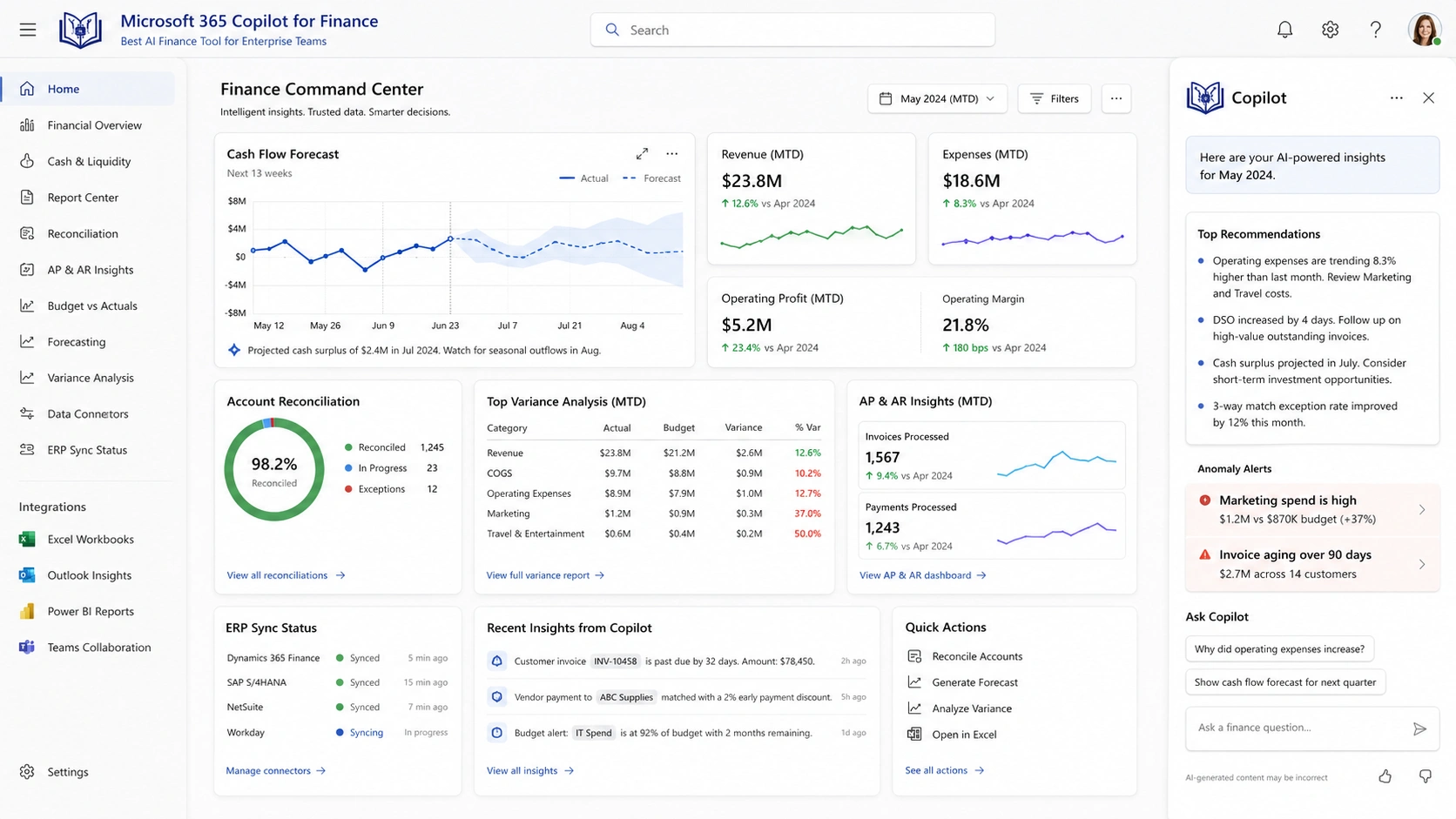Select 'Show cash flow forecast for next quarter'

(x=1285, y=682)
